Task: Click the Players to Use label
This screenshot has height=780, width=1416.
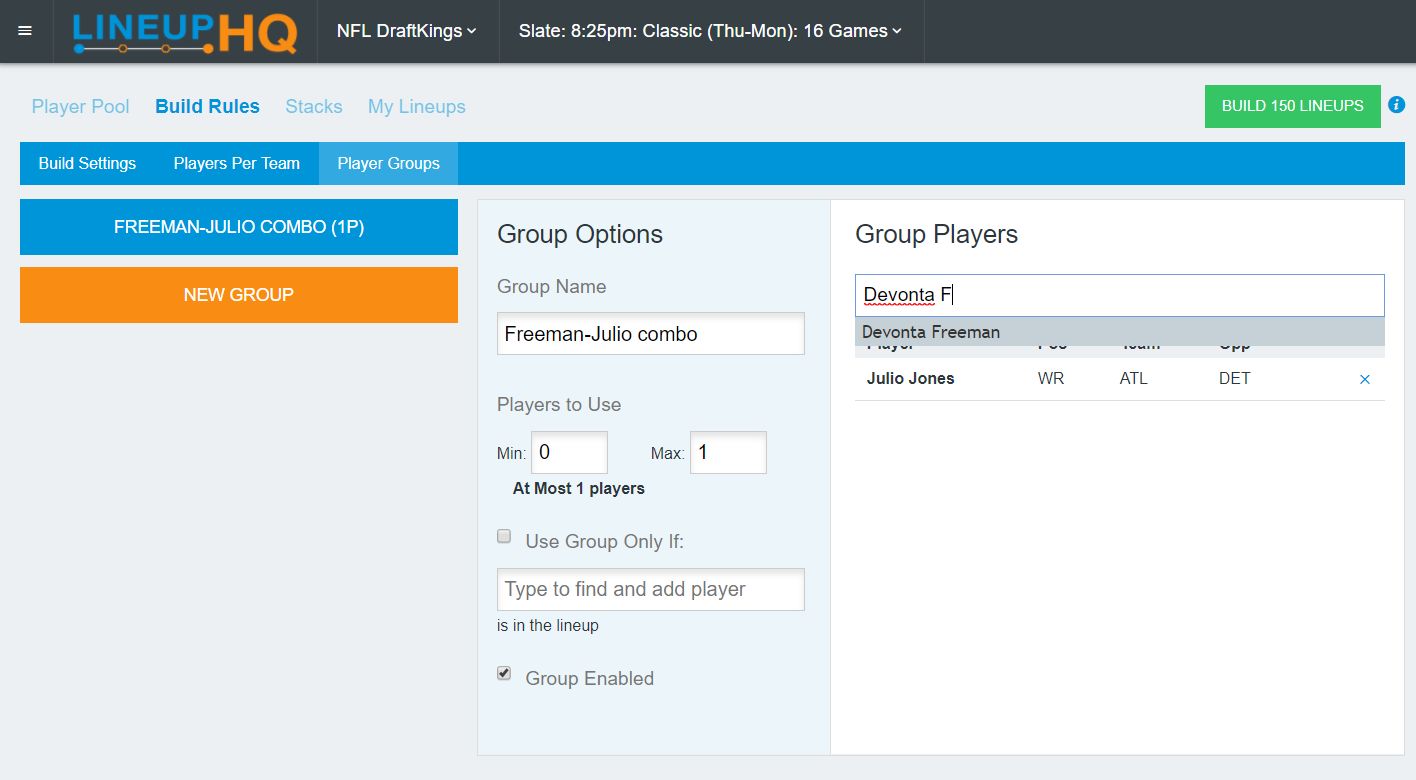Action: tap(559, 405)
